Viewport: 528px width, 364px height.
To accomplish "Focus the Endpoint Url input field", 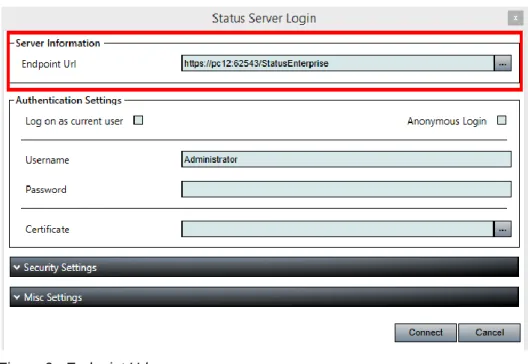I will coord(338,63).
